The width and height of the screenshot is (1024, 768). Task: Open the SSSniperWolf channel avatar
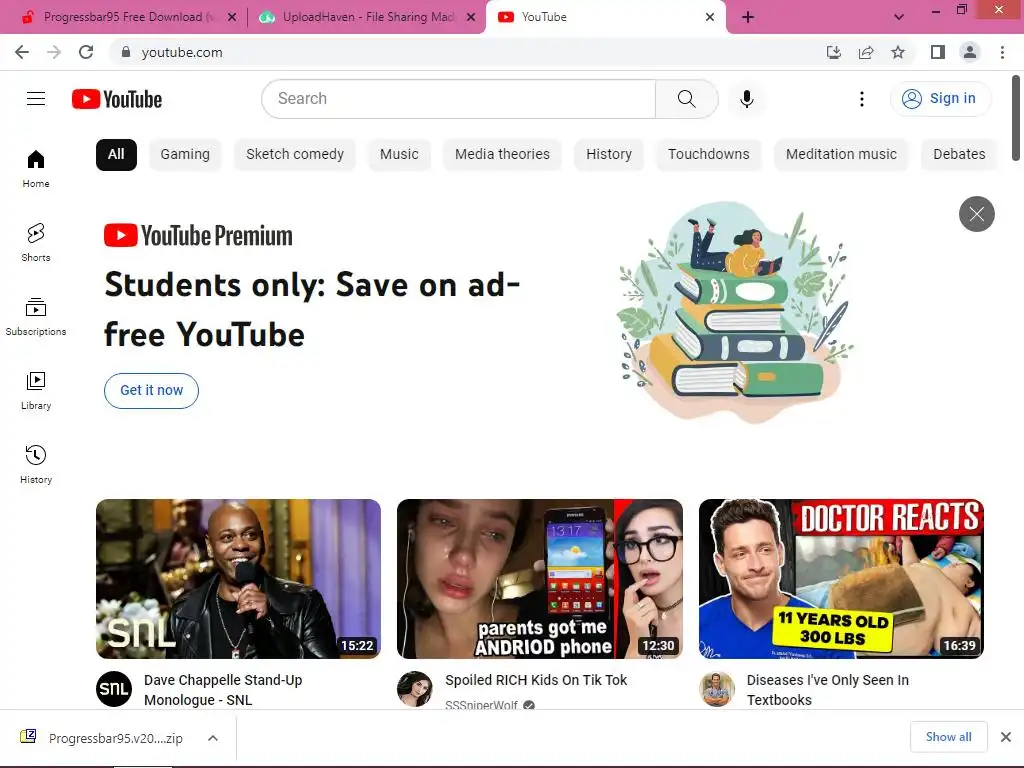(415, 689)
